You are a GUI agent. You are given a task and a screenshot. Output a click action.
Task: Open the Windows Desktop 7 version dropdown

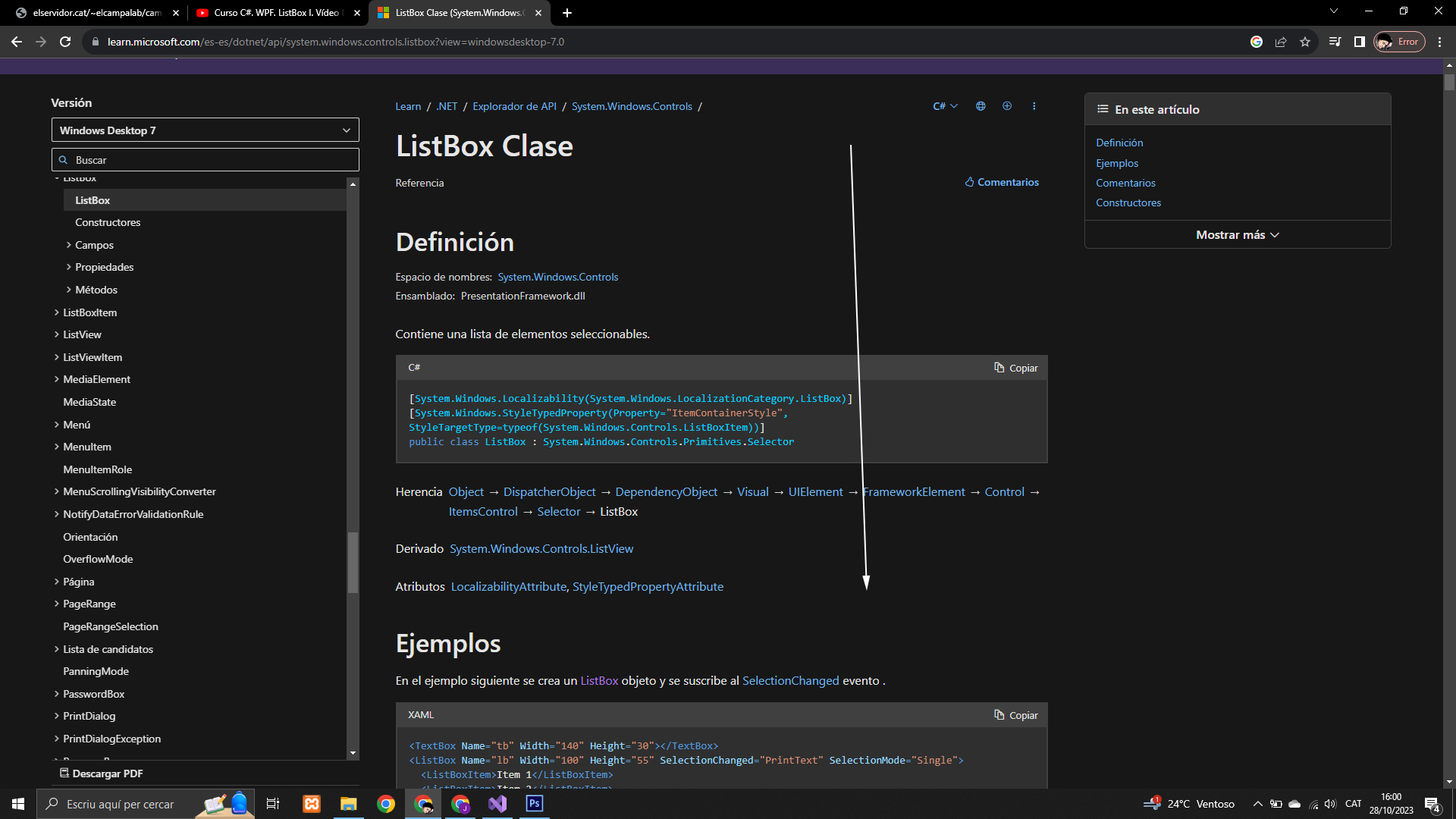click(205, 130)
